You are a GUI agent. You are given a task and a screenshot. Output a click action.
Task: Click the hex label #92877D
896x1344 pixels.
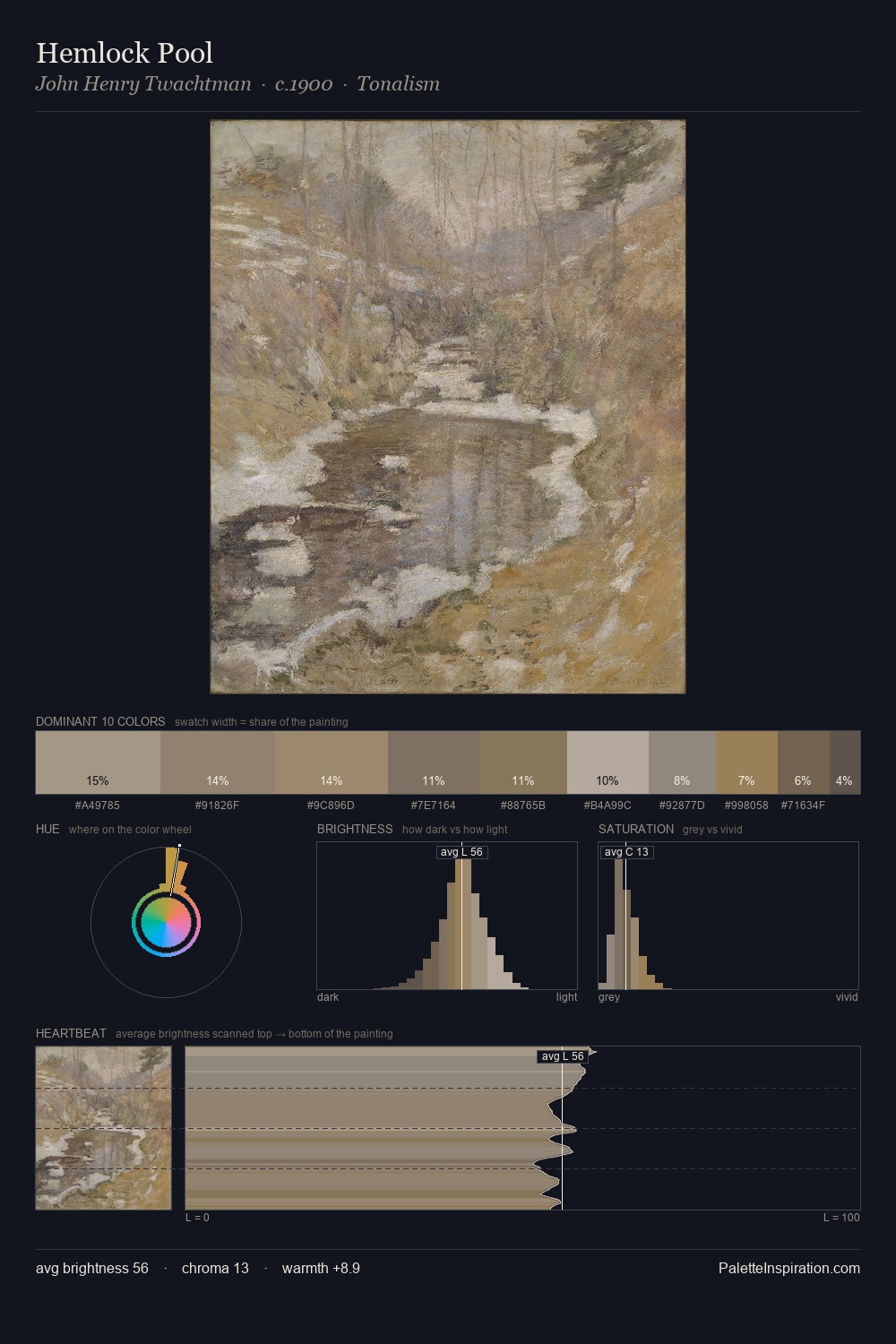click(x=682, y=806)
